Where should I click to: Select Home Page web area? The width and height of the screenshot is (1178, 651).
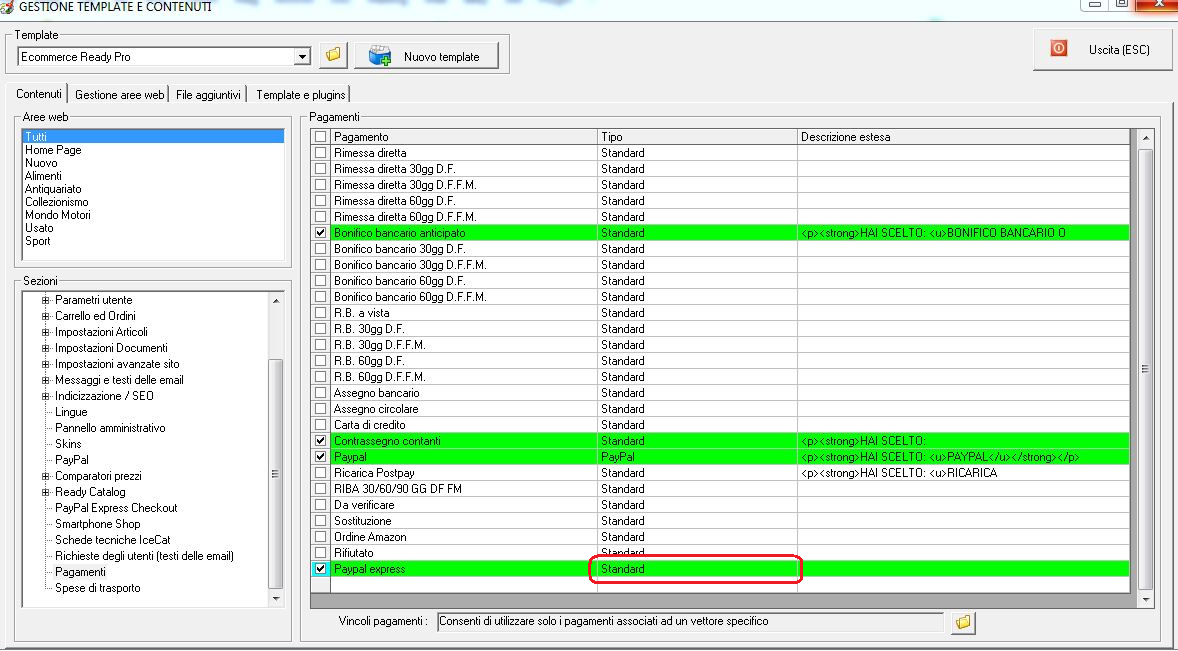pos(53,149)
